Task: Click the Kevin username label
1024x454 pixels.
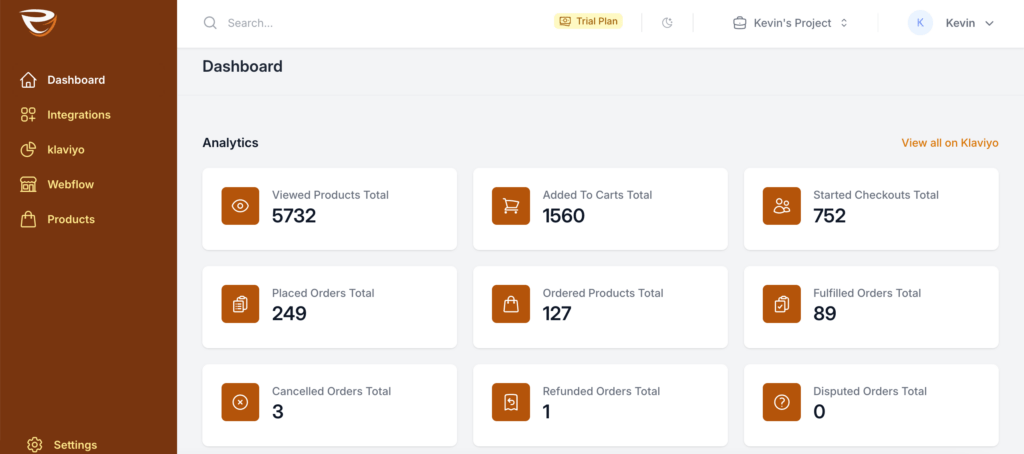Action: tap(960, 23)
